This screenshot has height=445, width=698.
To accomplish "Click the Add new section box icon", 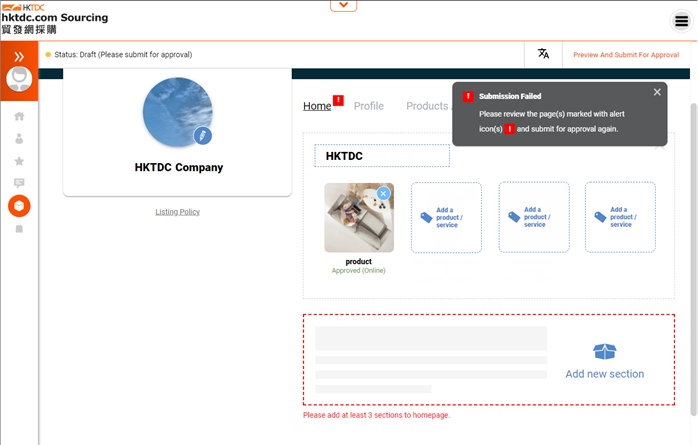I will pos(605,352).
